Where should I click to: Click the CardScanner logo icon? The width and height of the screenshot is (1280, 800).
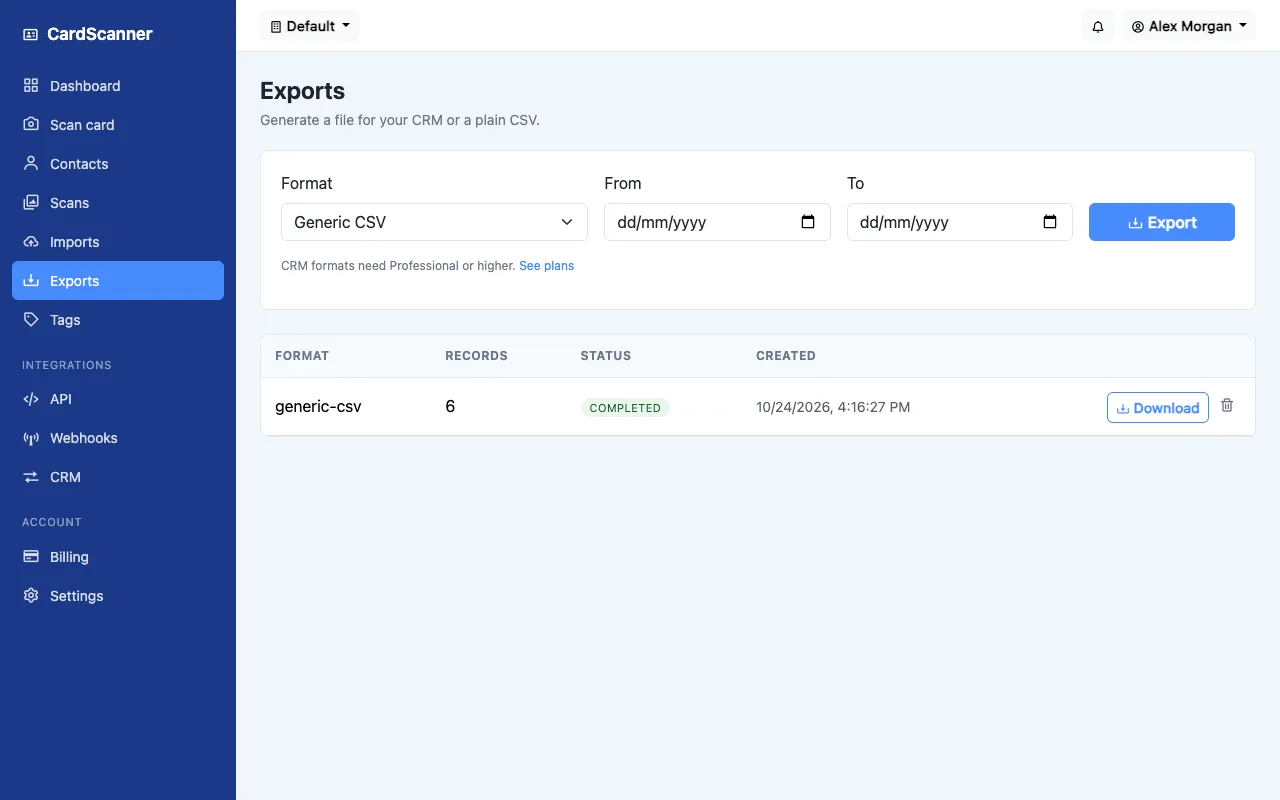[x=30, y=34]
